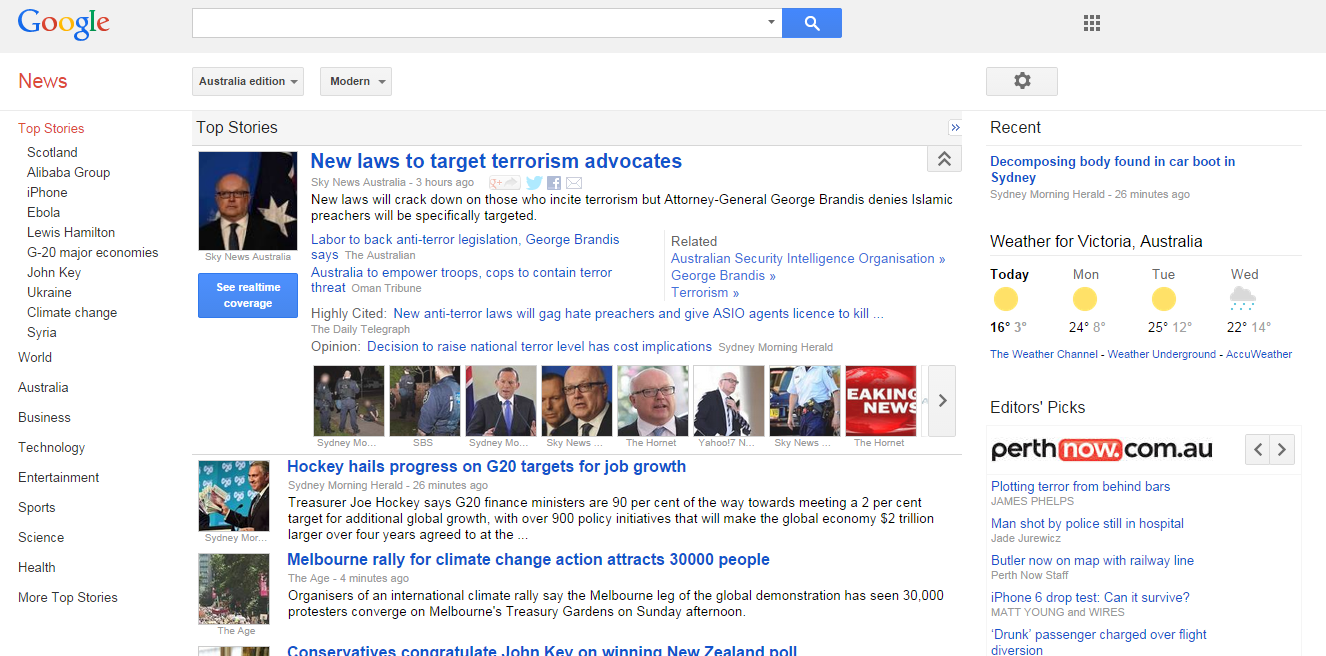
Task: Open 'Decomposing body found in car boot' article
Action: tap(1112, 169)
